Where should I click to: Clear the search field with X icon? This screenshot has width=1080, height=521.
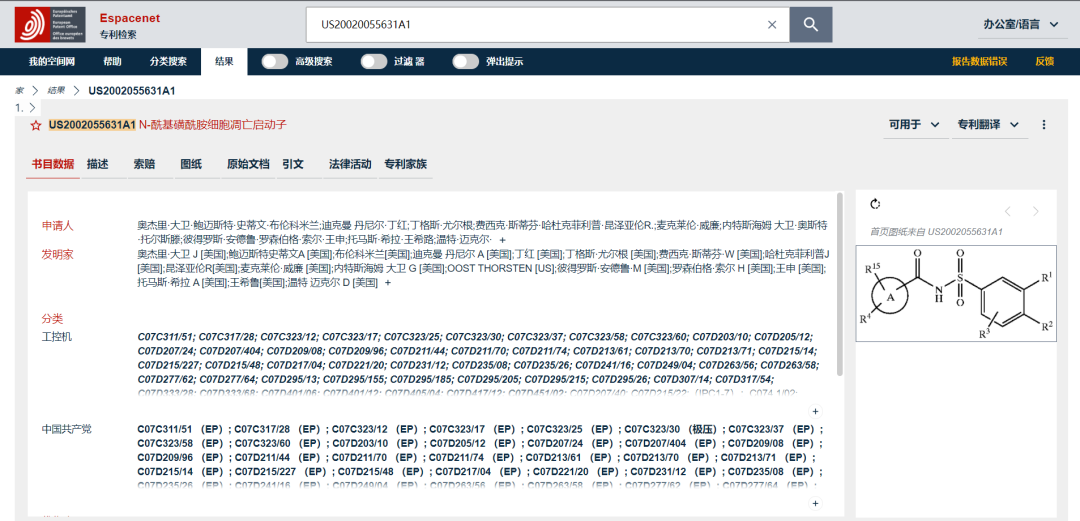click(772, 24)
